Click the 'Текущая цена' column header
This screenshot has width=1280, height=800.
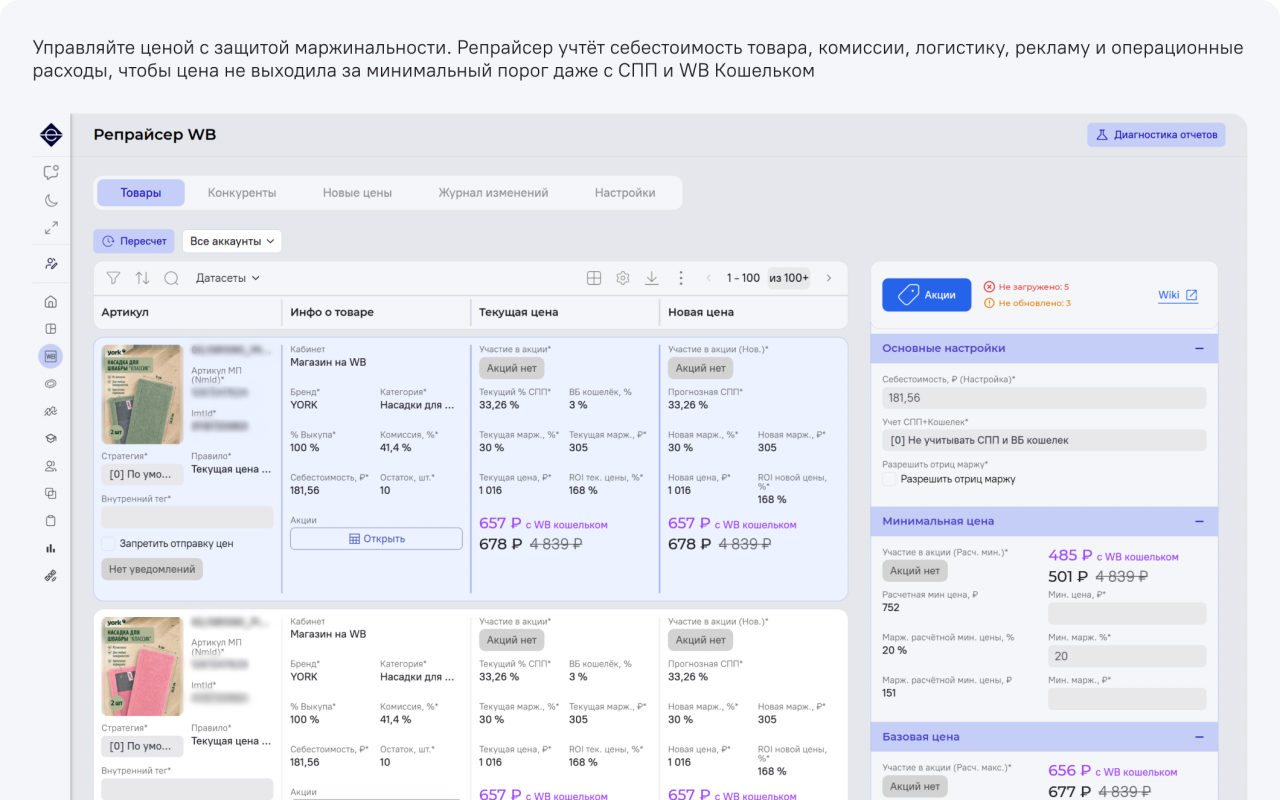[519, 312]
